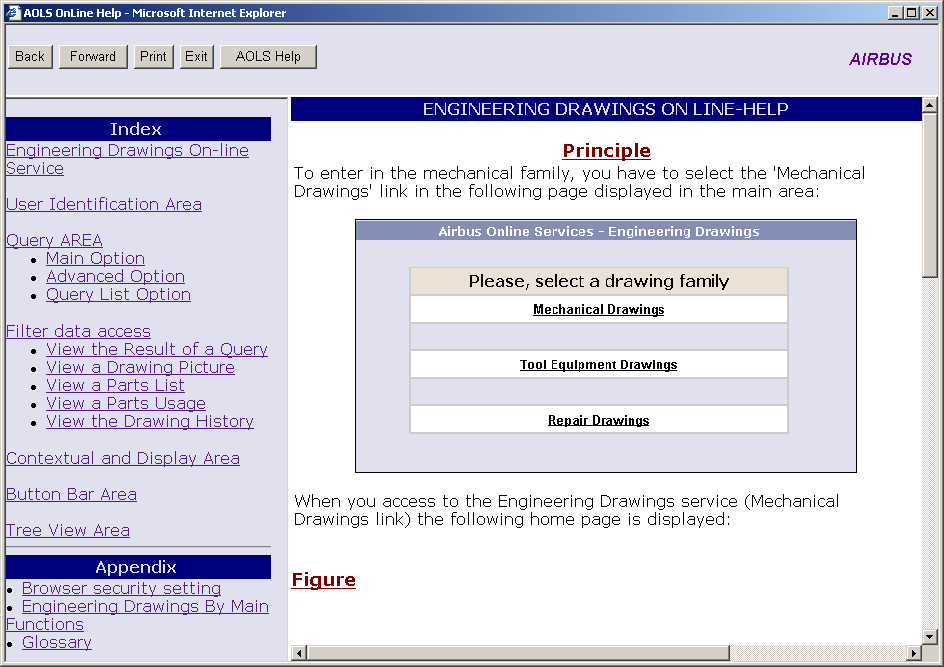
Task: Select Advanced Option link
Action: (115, 277)
